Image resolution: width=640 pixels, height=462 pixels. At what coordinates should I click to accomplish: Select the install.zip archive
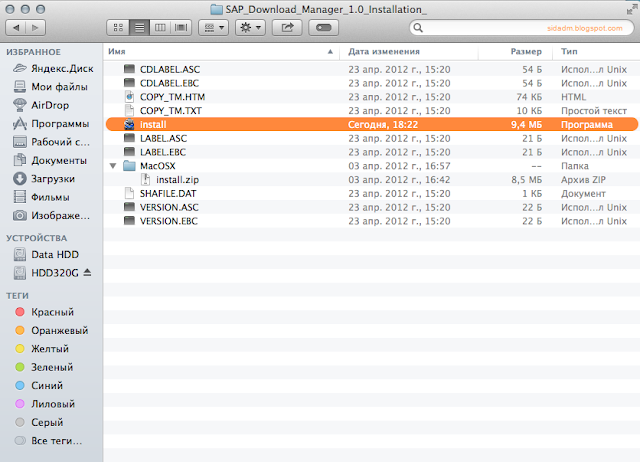click(371, 180)
